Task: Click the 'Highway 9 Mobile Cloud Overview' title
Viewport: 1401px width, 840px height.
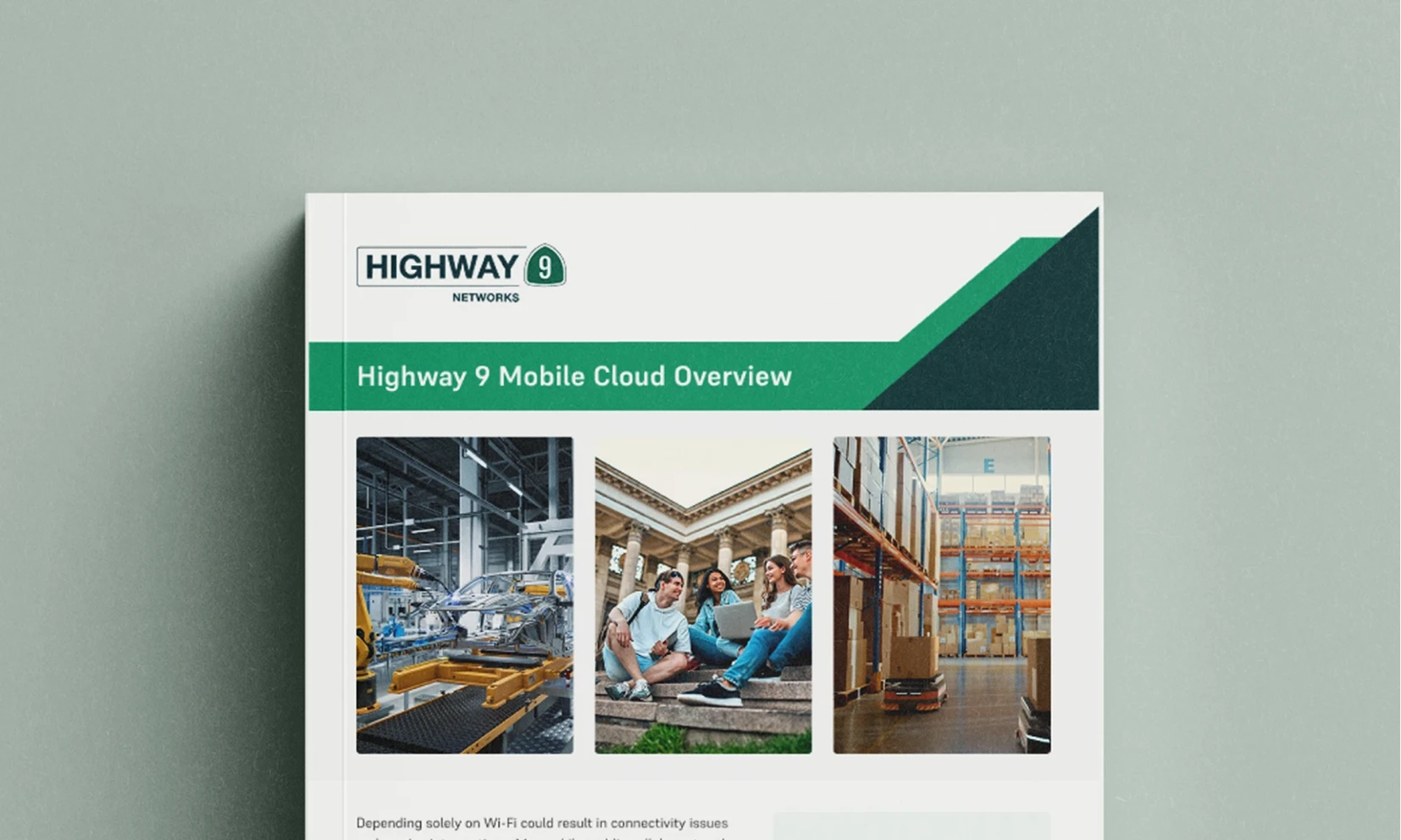Action: 574,376
